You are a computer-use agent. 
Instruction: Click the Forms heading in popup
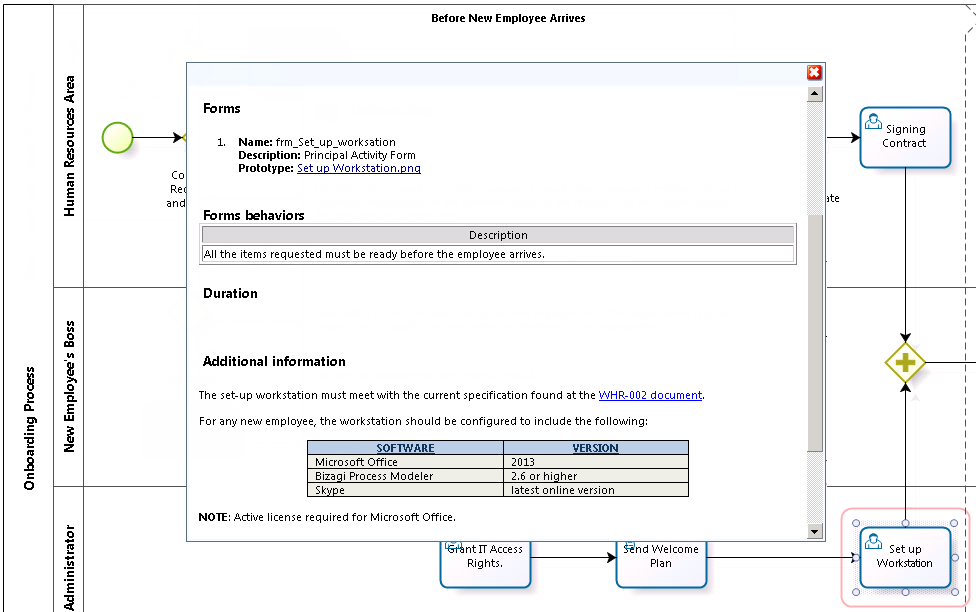(222, 108)
